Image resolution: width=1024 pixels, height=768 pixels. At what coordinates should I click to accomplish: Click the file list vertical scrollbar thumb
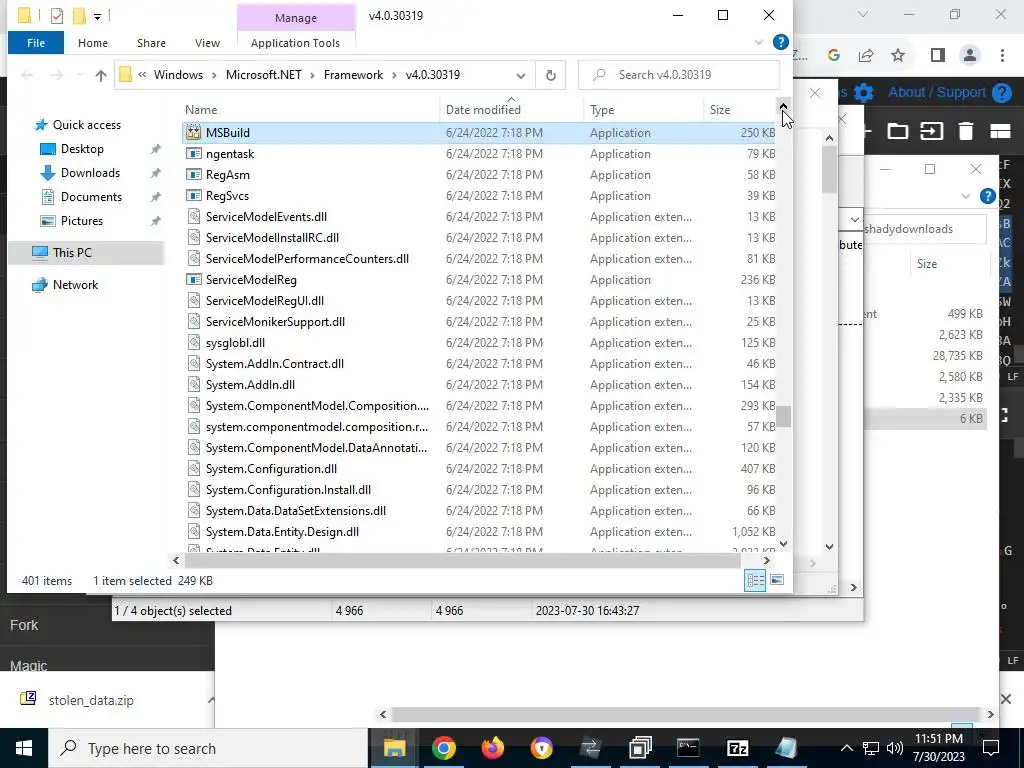783,416
